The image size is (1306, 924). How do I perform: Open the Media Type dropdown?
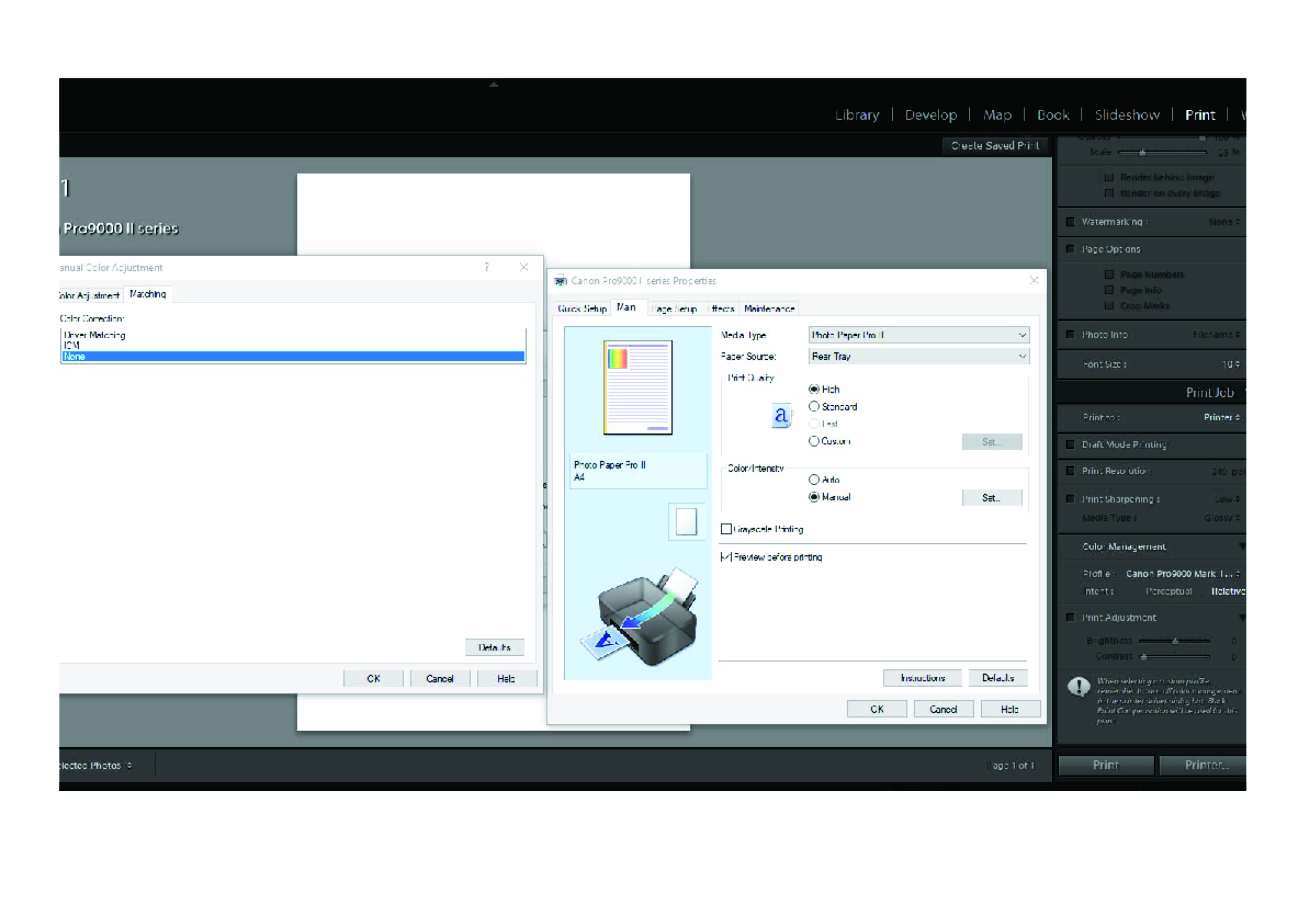[x=918, y=335]
